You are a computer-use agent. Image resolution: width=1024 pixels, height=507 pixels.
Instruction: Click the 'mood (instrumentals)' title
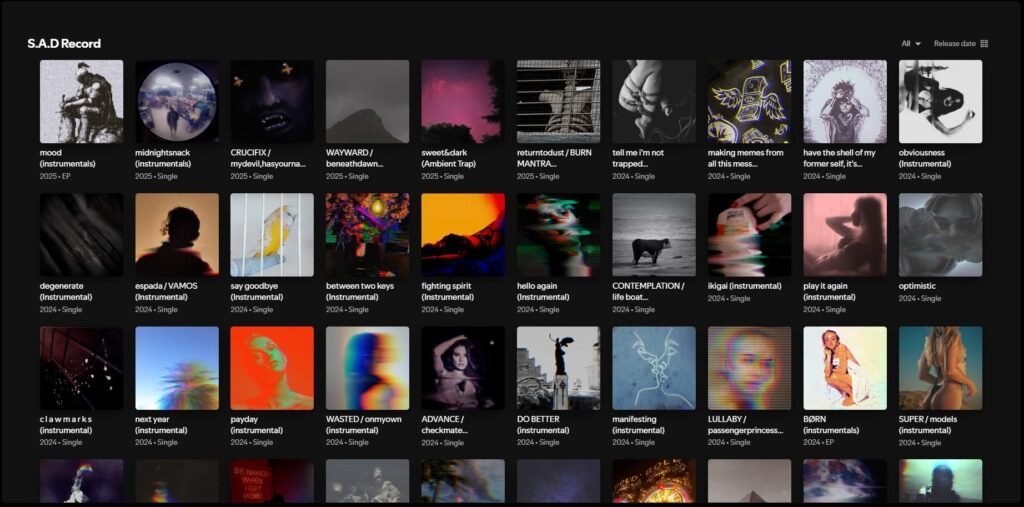pos(68,158)
